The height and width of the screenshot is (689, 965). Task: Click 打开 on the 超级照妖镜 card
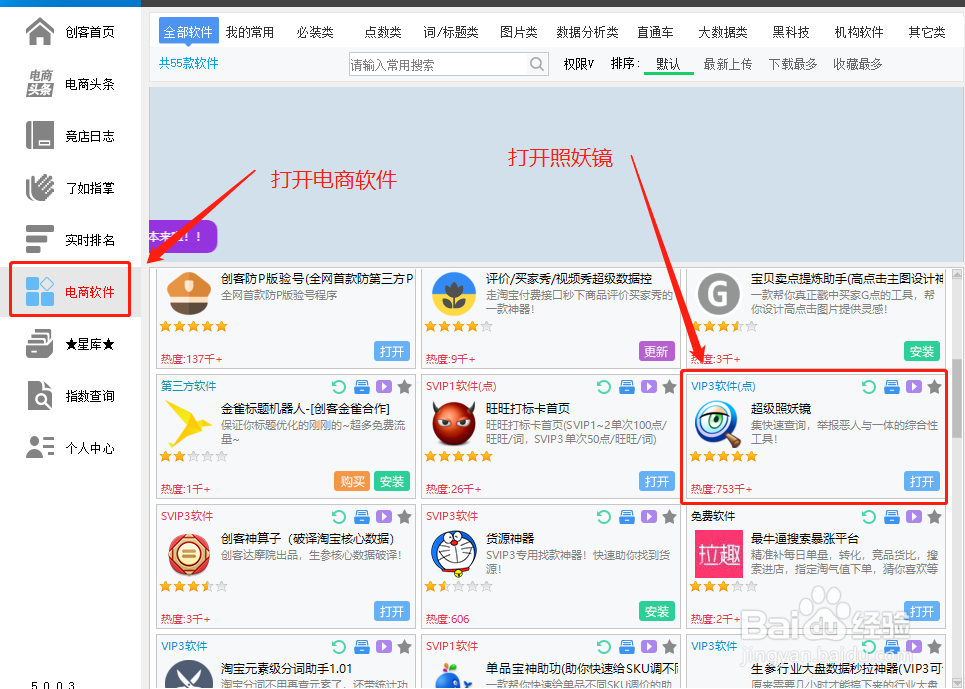pyautogui.click(x=922, y=481)
